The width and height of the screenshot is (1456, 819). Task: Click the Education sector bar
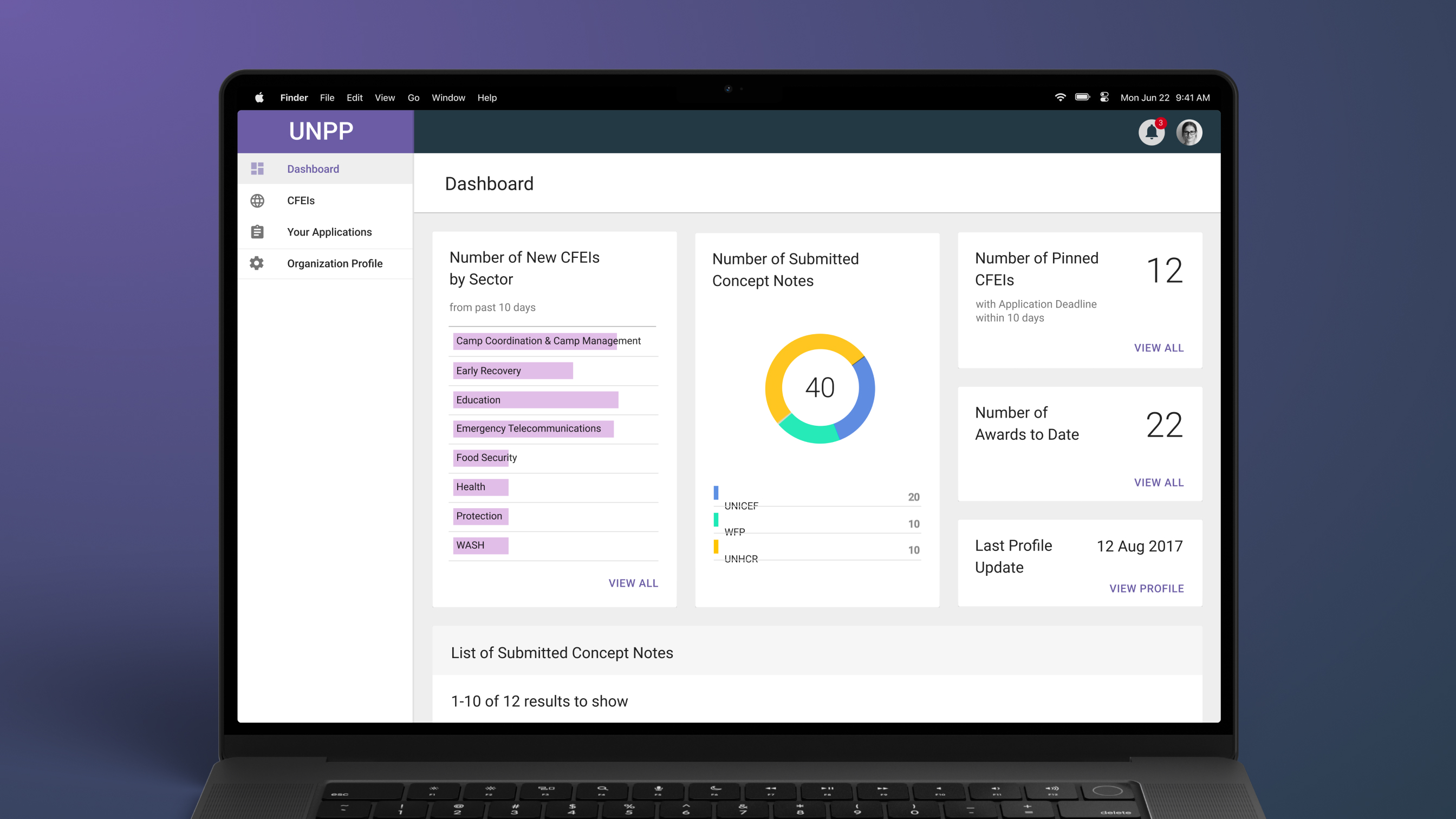tap(535, 400)
